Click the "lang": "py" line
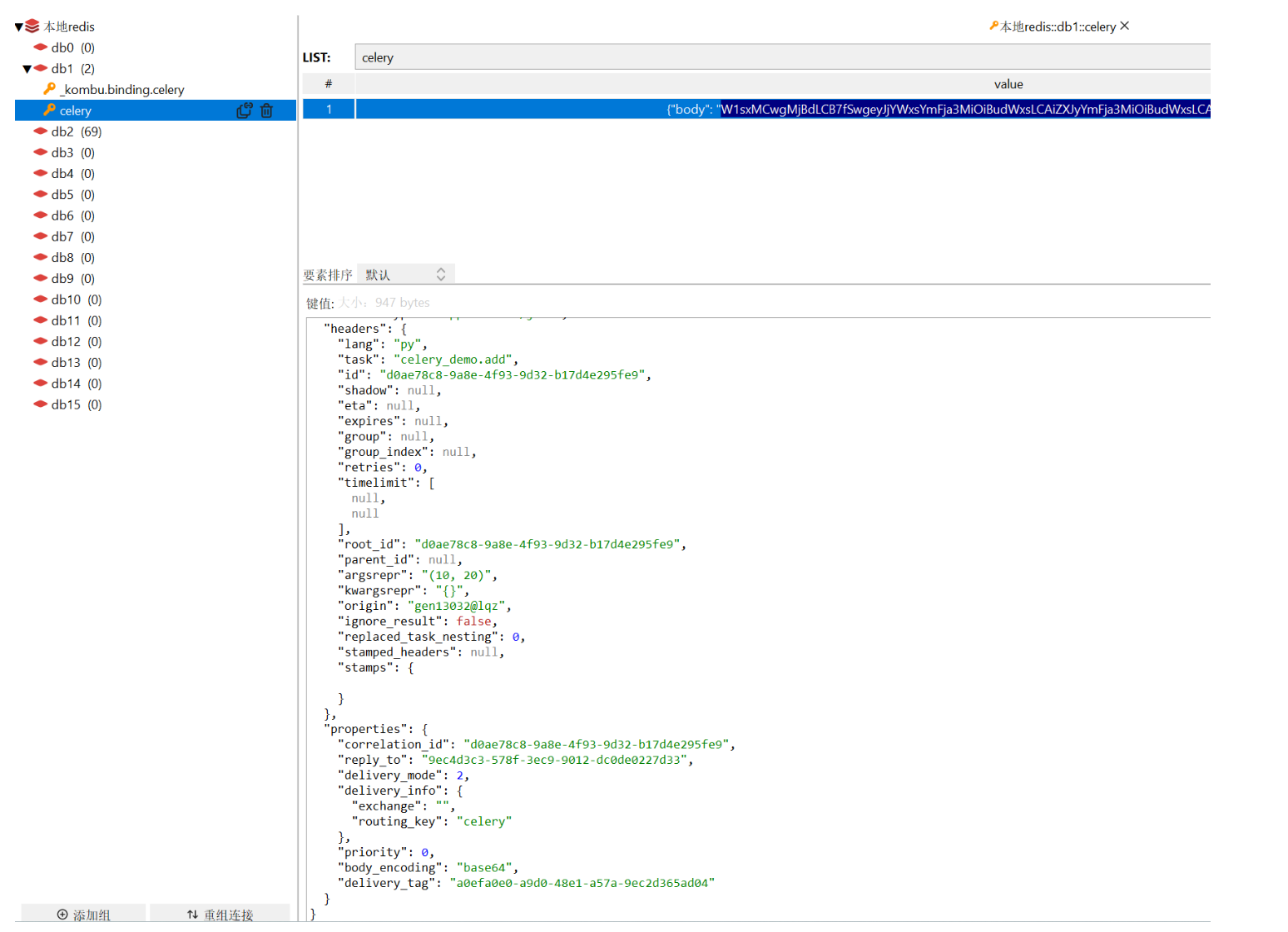The width and height of the screenshot is (1288, 932). point(383,345)
